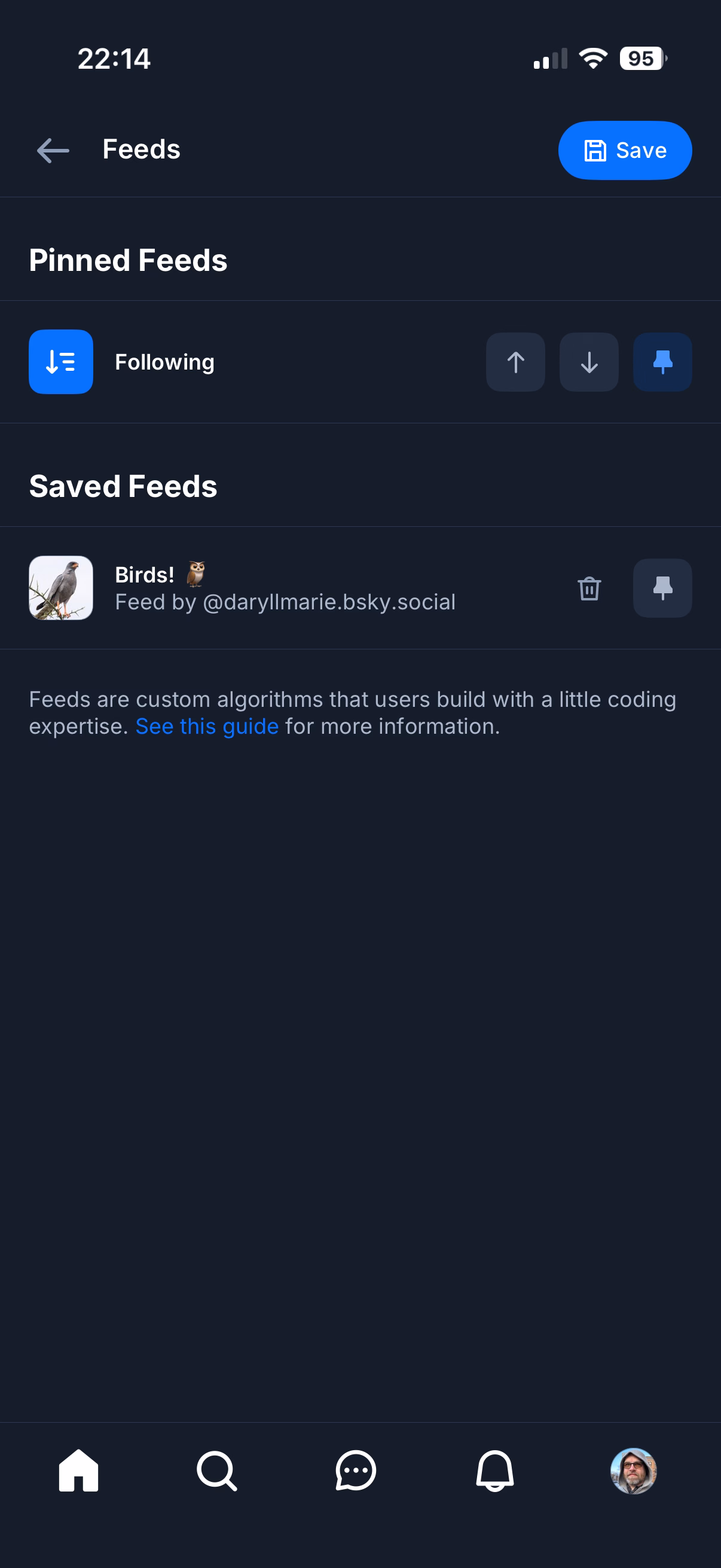Viewport: 721px width, 1568px height.
Task: Tap the battery indicator in status bar
Action: click(x=643, y=59)
